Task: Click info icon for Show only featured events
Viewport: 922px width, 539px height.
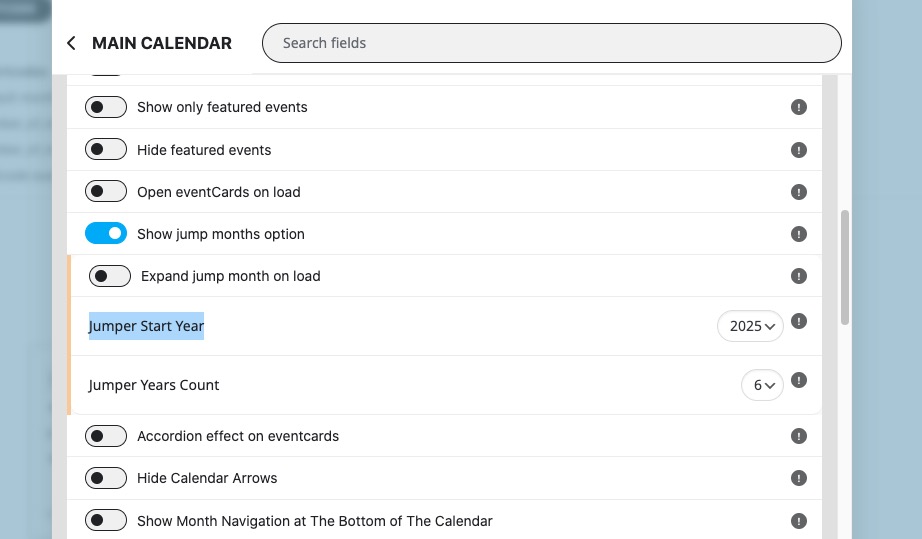Action: pos(799,107)
